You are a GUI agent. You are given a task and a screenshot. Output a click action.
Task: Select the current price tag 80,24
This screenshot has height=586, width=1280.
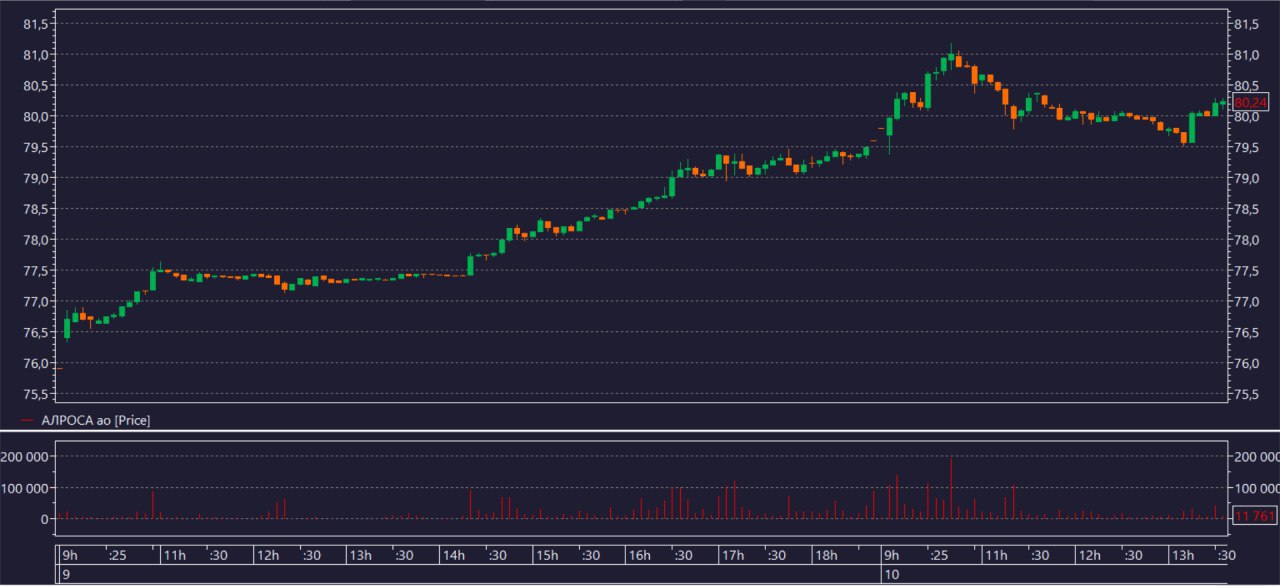[x=1251, y=102]
